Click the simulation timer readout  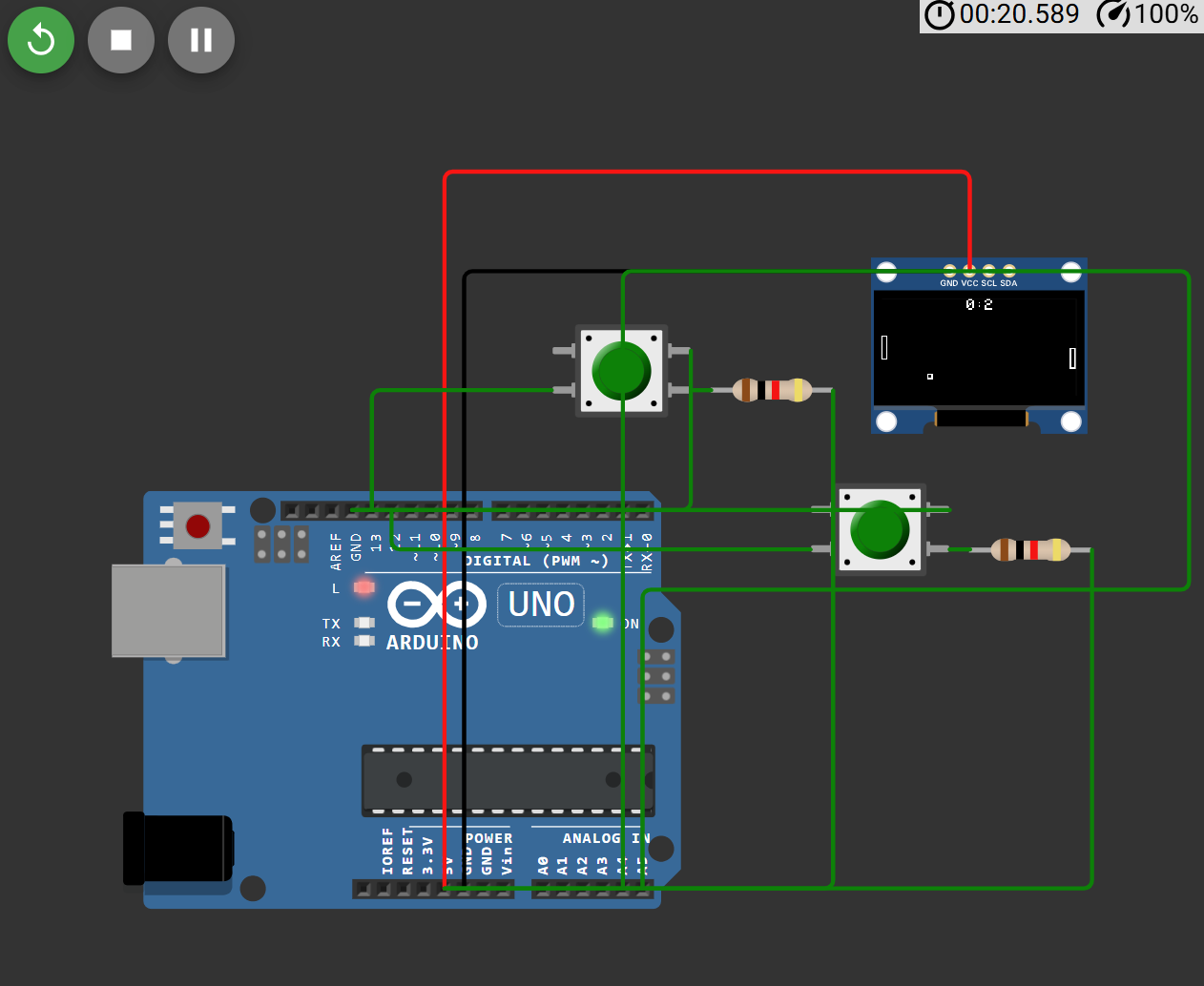pos(1019,14)
